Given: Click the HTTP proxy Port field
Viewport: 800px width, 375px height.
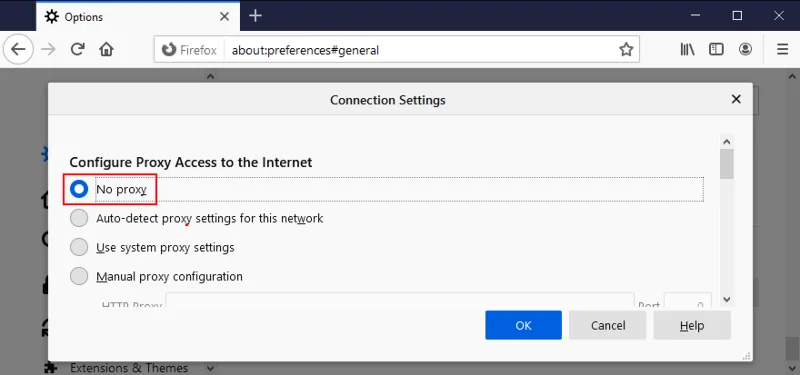Looking at the screenshot, I should (688, 300).
